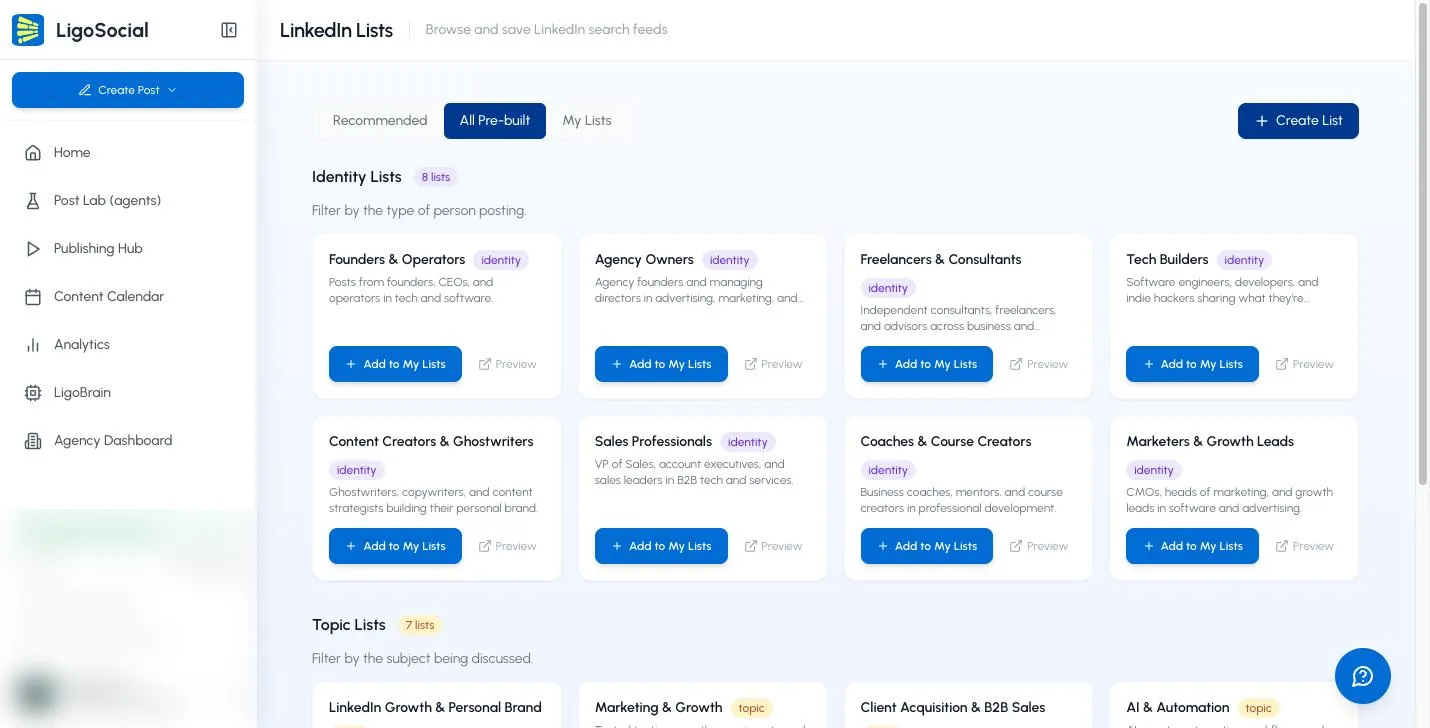Add Founders & Operators to My Lists
Image resolution: width=1430 pixels, height=728 pixels.
click(x=395, y=364)
